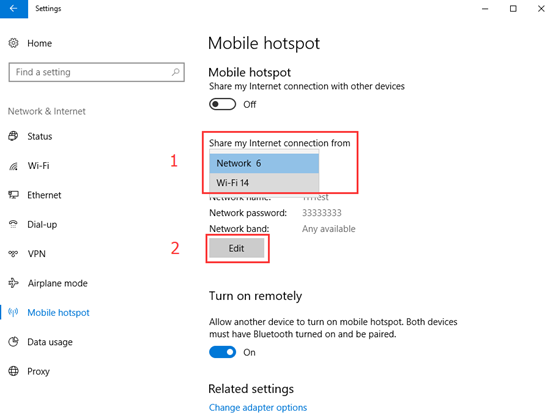The image size is (553, 415).
Task: Select the Status globe icon
Action: point(13,136)
